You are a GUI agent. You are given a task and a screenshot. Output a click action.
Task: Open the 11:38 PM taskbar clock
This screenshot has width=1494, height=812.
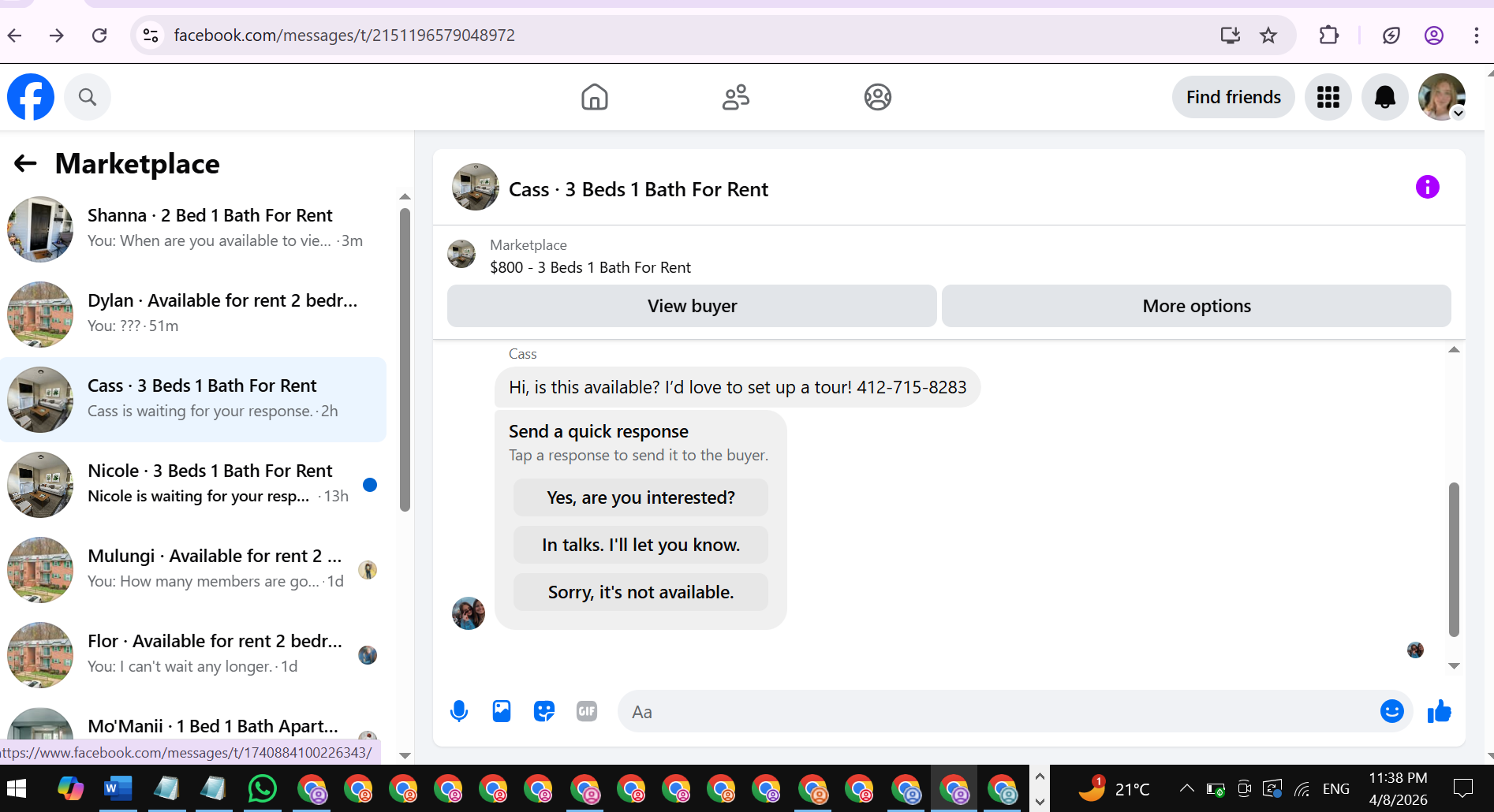[1398, 788]
